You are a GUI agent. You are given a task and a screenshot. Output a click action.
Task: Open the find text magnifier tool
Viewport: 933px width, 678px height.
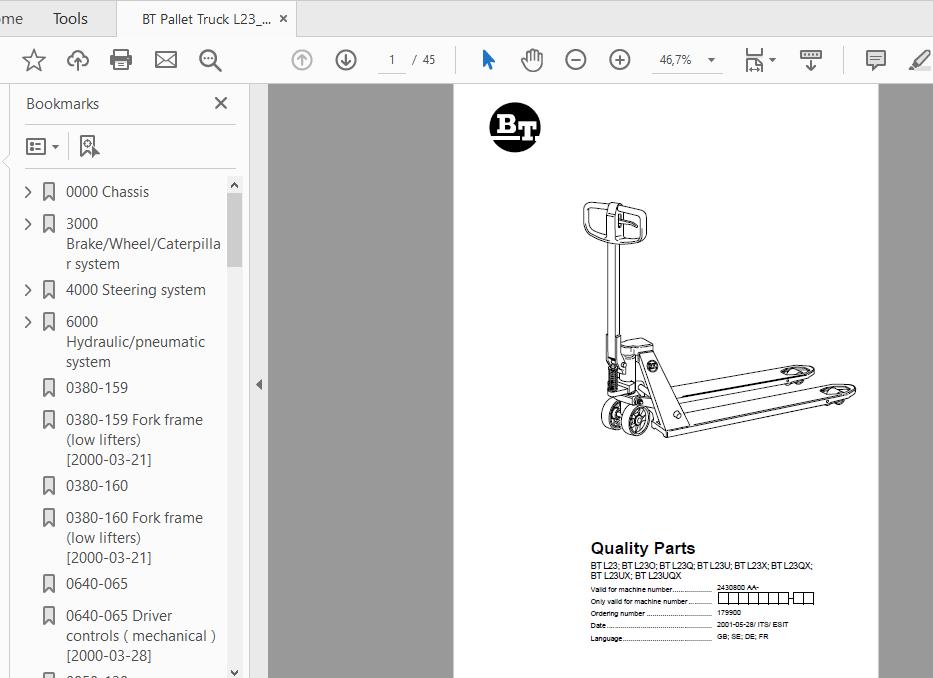[x=210, y=60]
